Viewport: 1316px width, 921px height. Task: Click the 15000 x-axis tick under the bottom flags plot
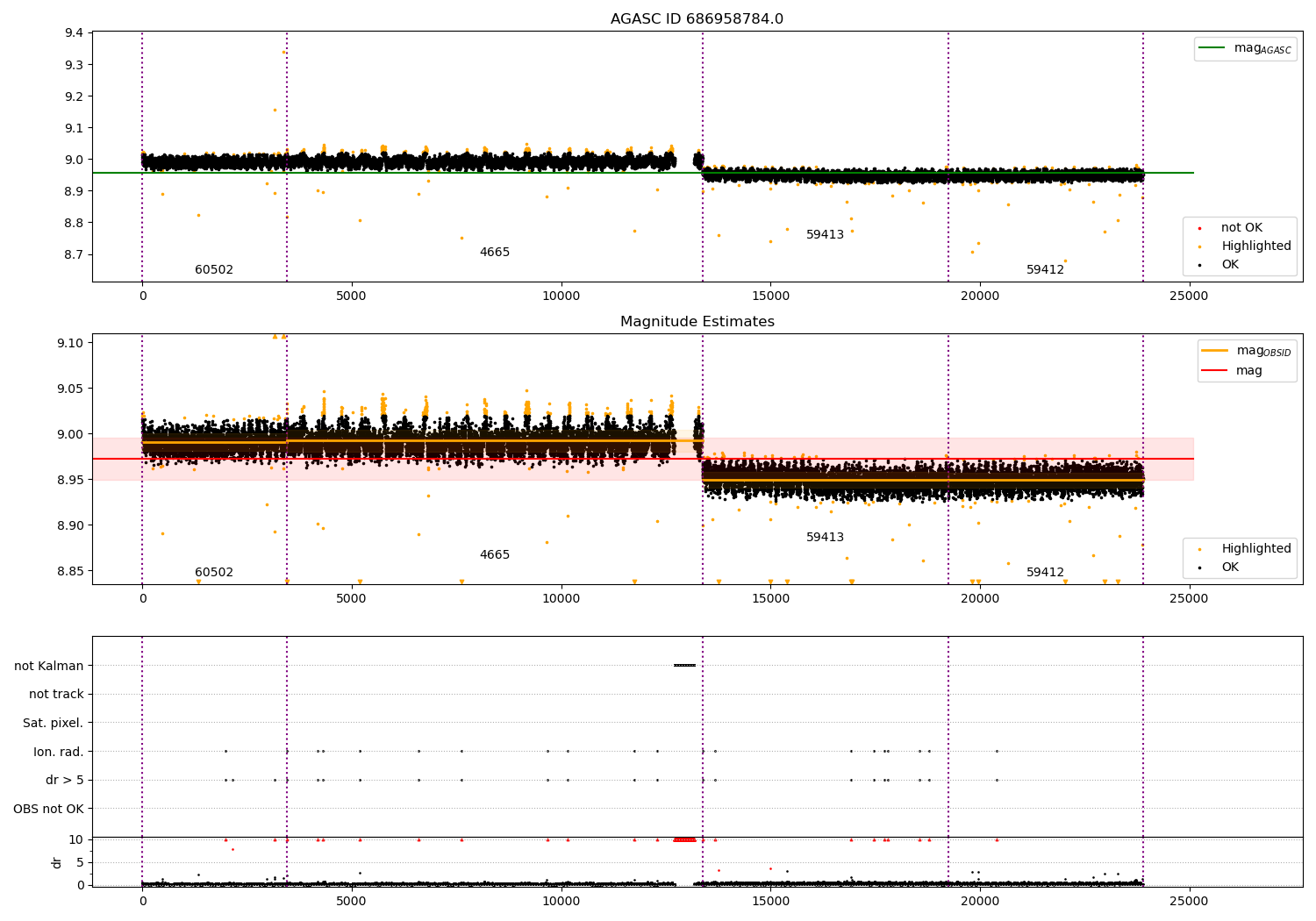coord(770,900)
